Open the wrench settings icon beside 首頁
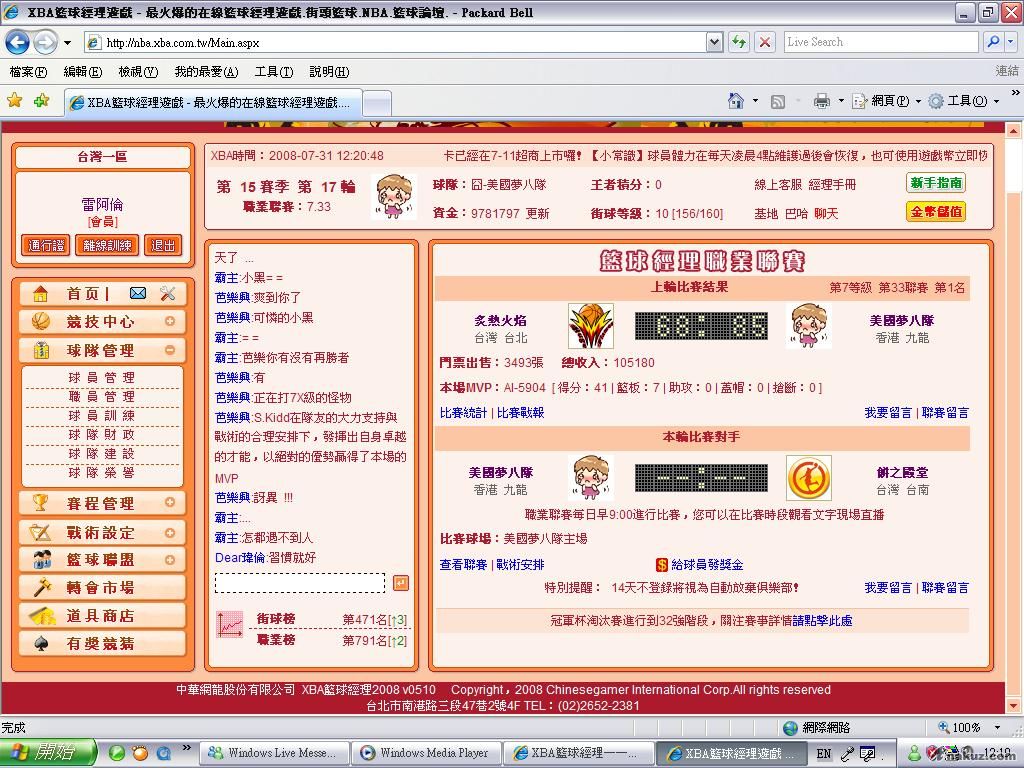1024x768 pixels. (x=167, y=293)
